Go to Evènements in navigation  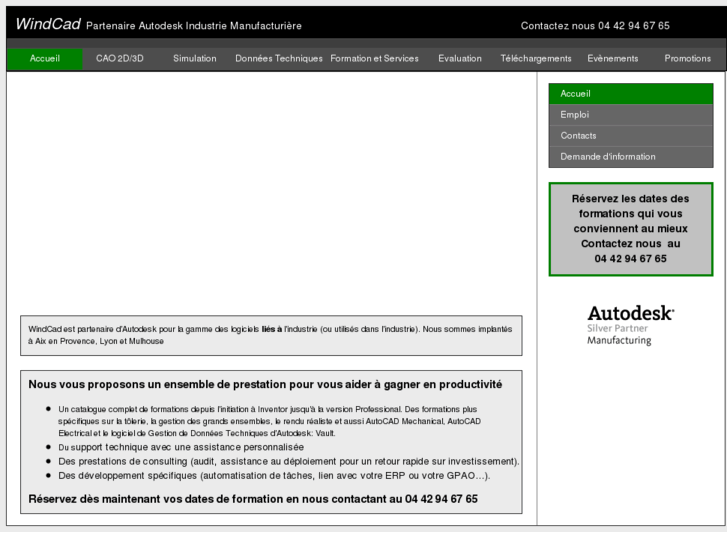[x=612, y=58]
